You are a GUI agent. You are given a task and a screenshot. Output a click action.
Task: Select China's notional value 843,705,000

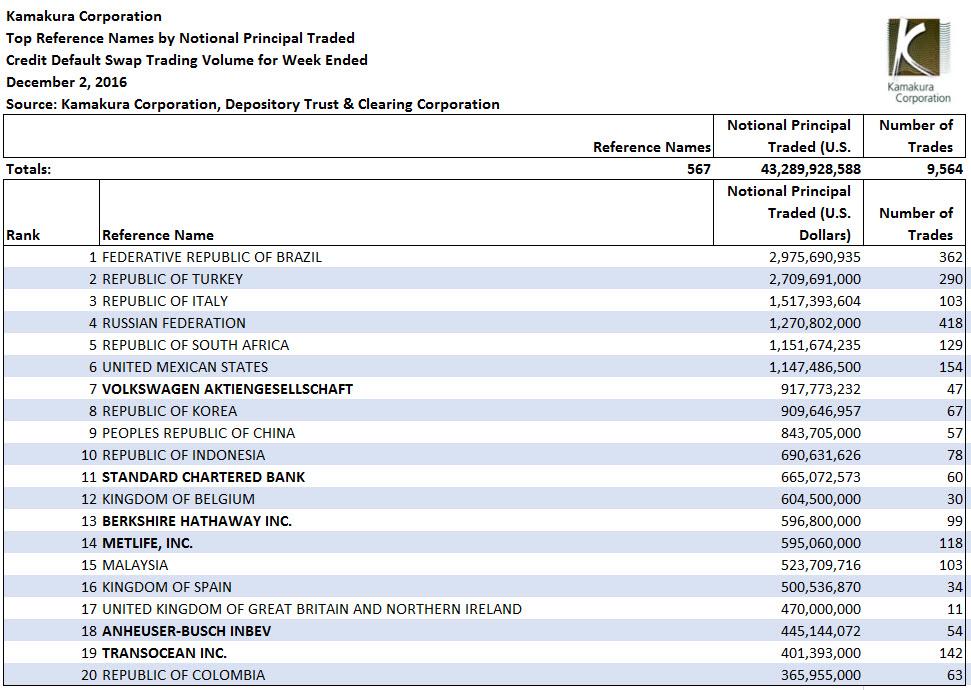[x=821, y=433]
